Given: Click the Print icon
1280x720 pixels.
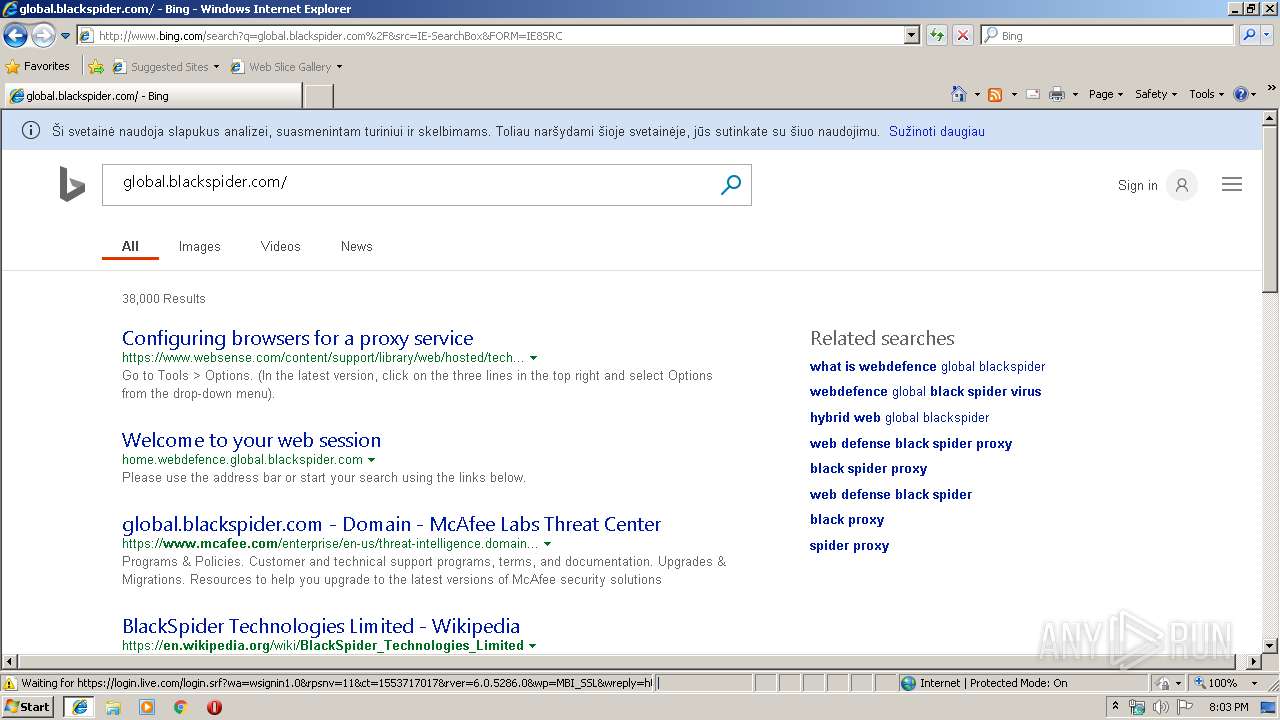Looking at the screenshot, I should [1057, 94].
